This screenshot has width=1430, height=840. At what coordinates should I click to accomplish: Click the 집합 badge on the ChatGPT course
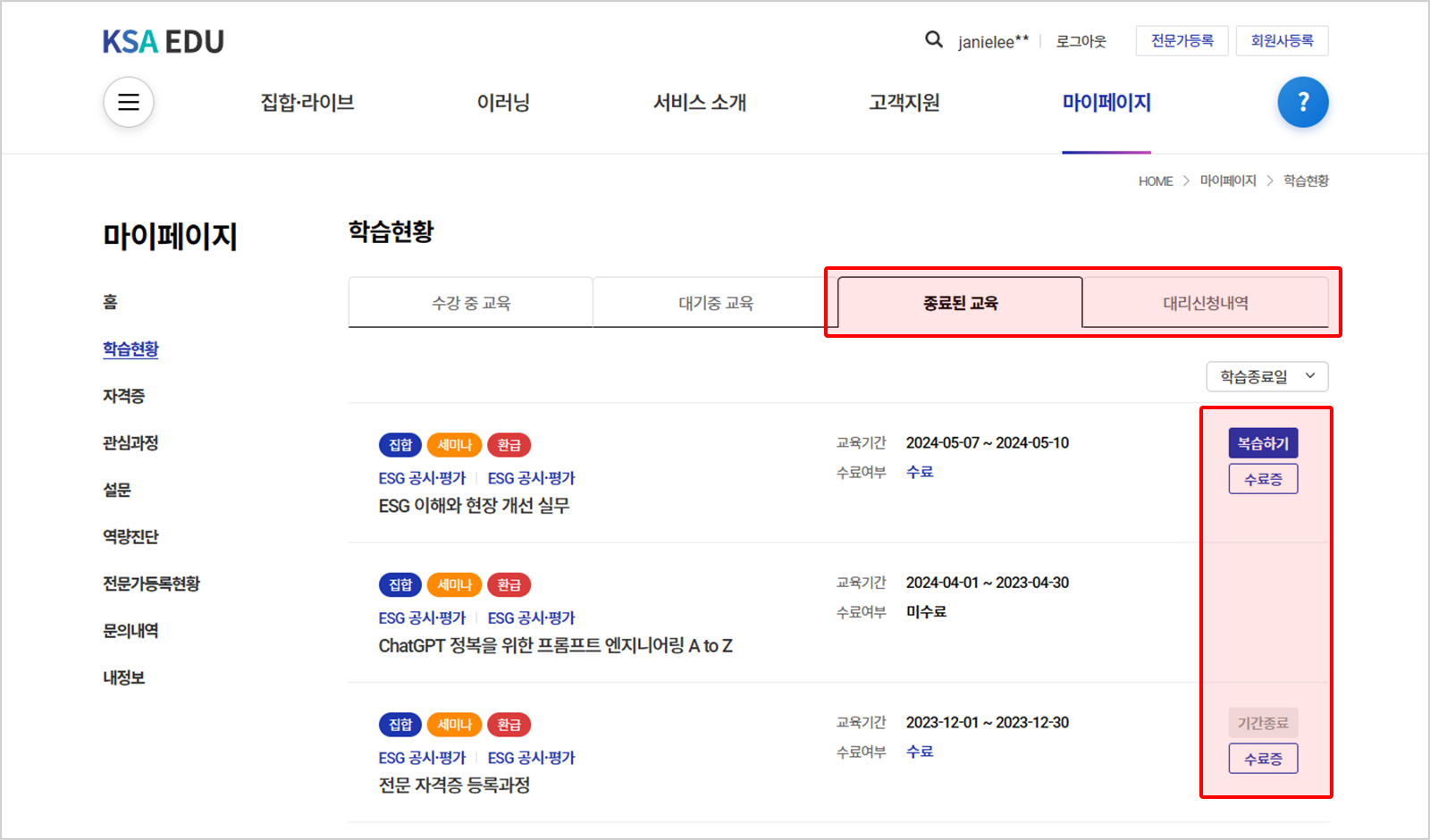[400, 584]
